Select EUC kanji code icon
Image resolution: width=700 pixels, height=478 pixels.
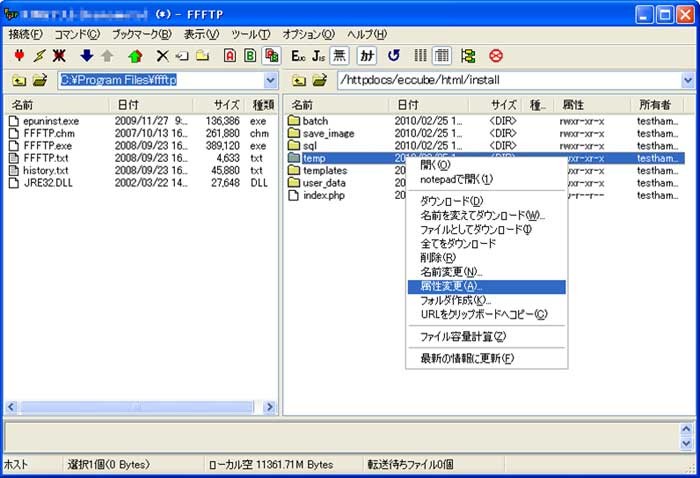[x=298, y=56]
